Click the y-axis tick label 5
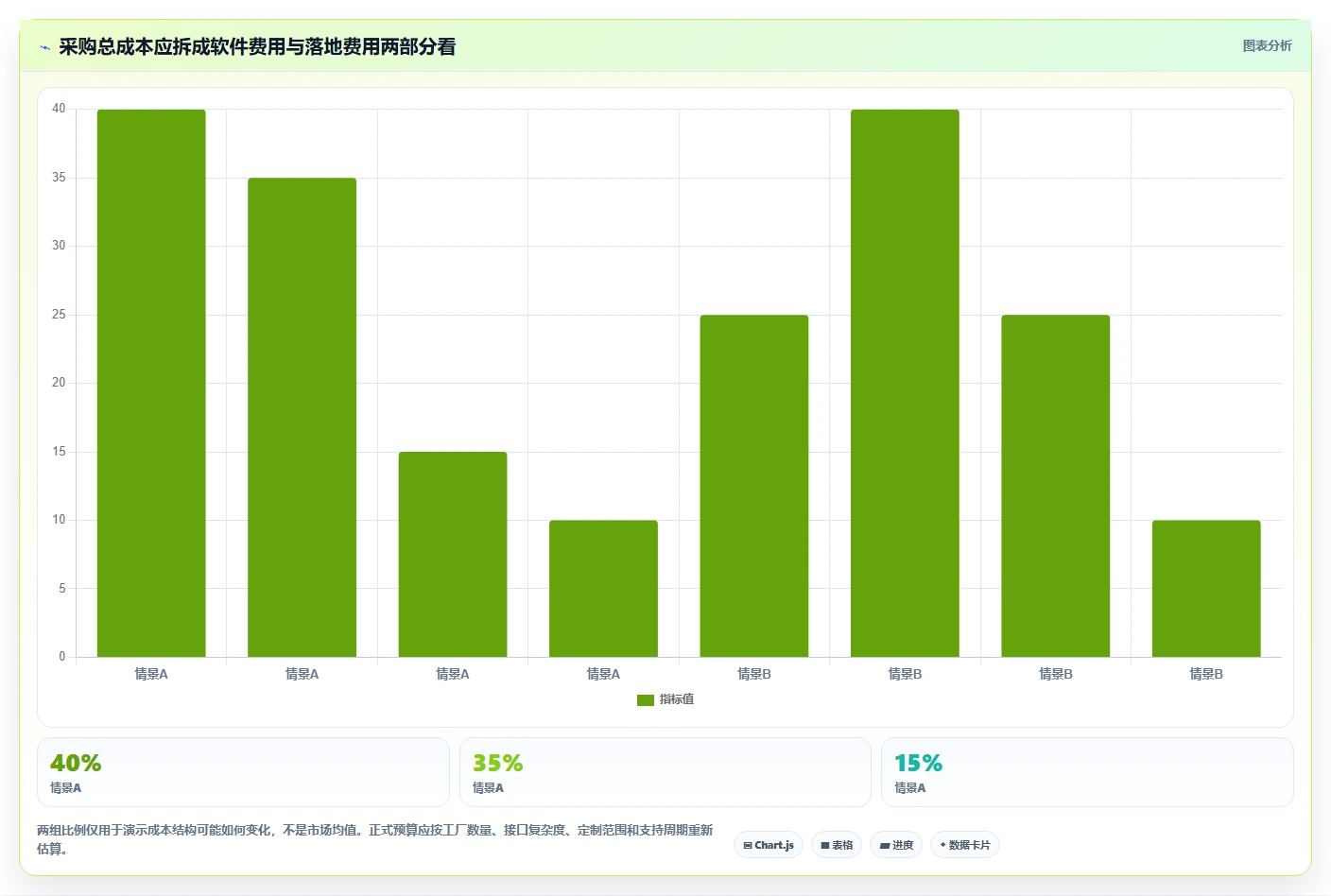The image size is (1331, 896). click(x=62, y=588)
